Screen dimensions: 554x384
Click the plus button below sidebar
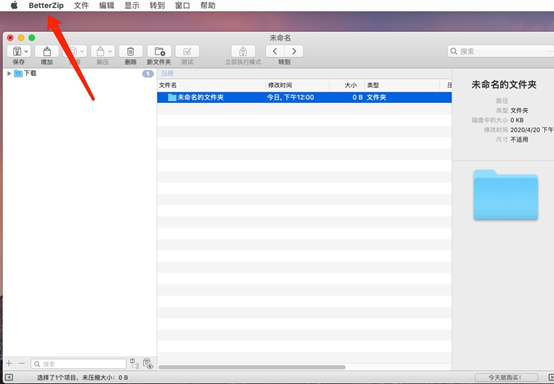click(x=9, y=364)
